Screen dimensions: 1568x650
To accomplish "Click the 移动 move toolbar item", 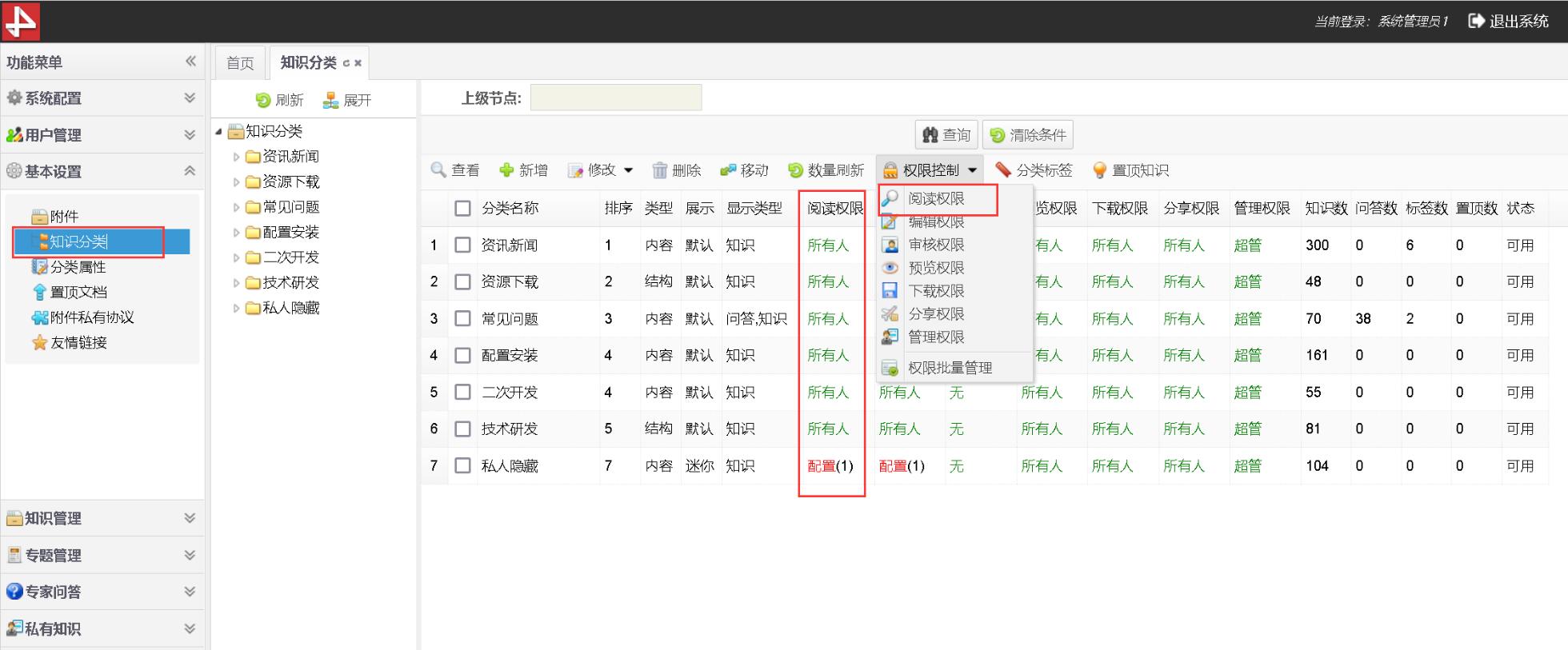I will pos(744,169).
